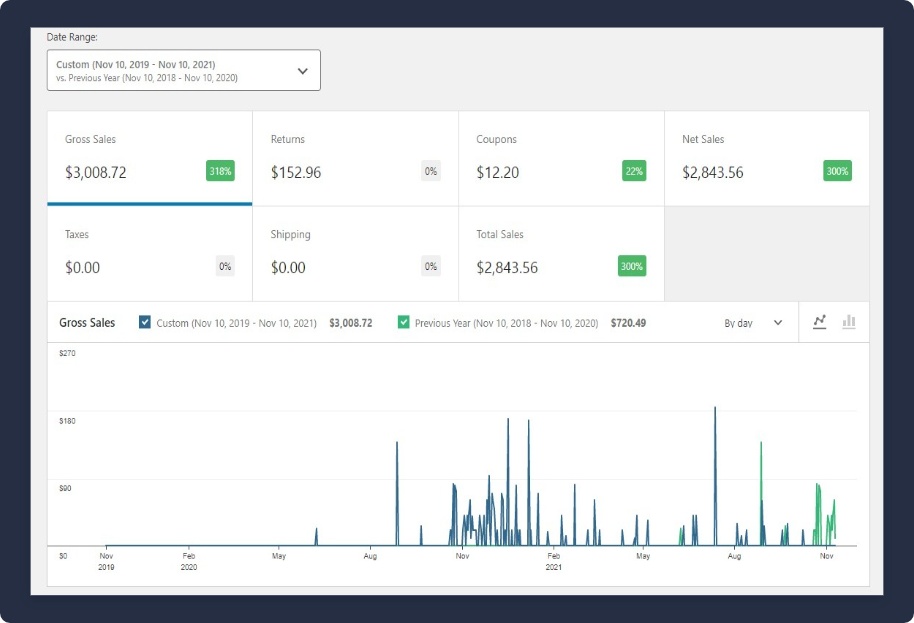Uncheck the Previous Year series checkbox
Viewport: 914px width, 623px height.
click(403, 322)
